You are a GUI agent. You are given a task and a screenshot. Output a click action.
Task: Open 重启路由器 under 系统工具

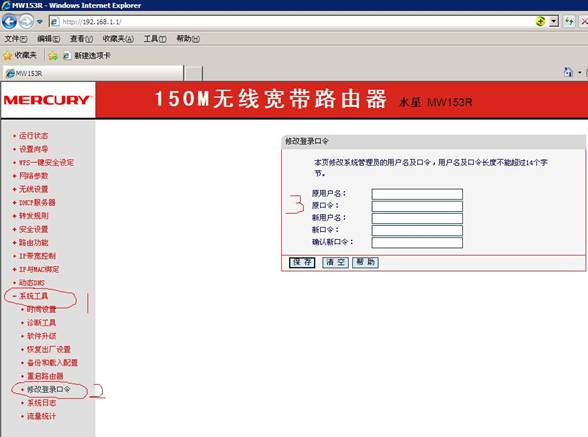45,376
